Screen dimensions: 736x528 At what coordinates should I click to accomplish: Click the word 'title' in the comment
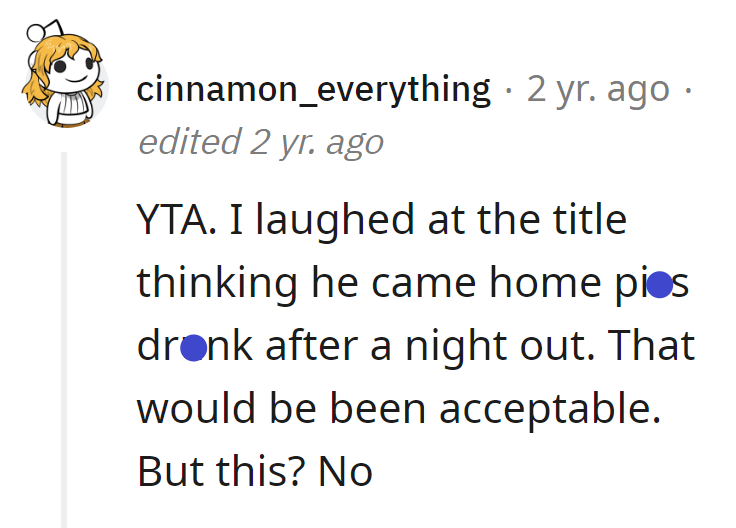click(590, 219)
